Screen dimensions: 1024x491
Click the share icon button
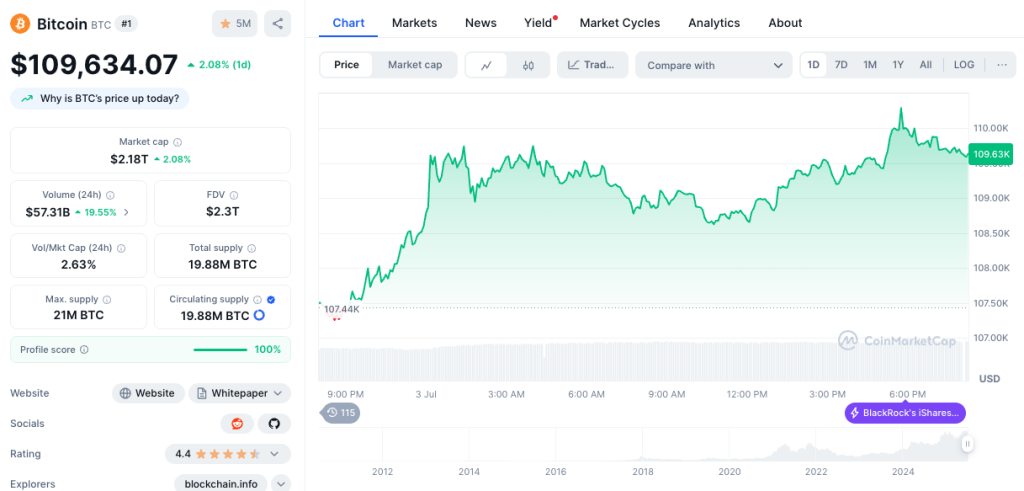[278, 24]
